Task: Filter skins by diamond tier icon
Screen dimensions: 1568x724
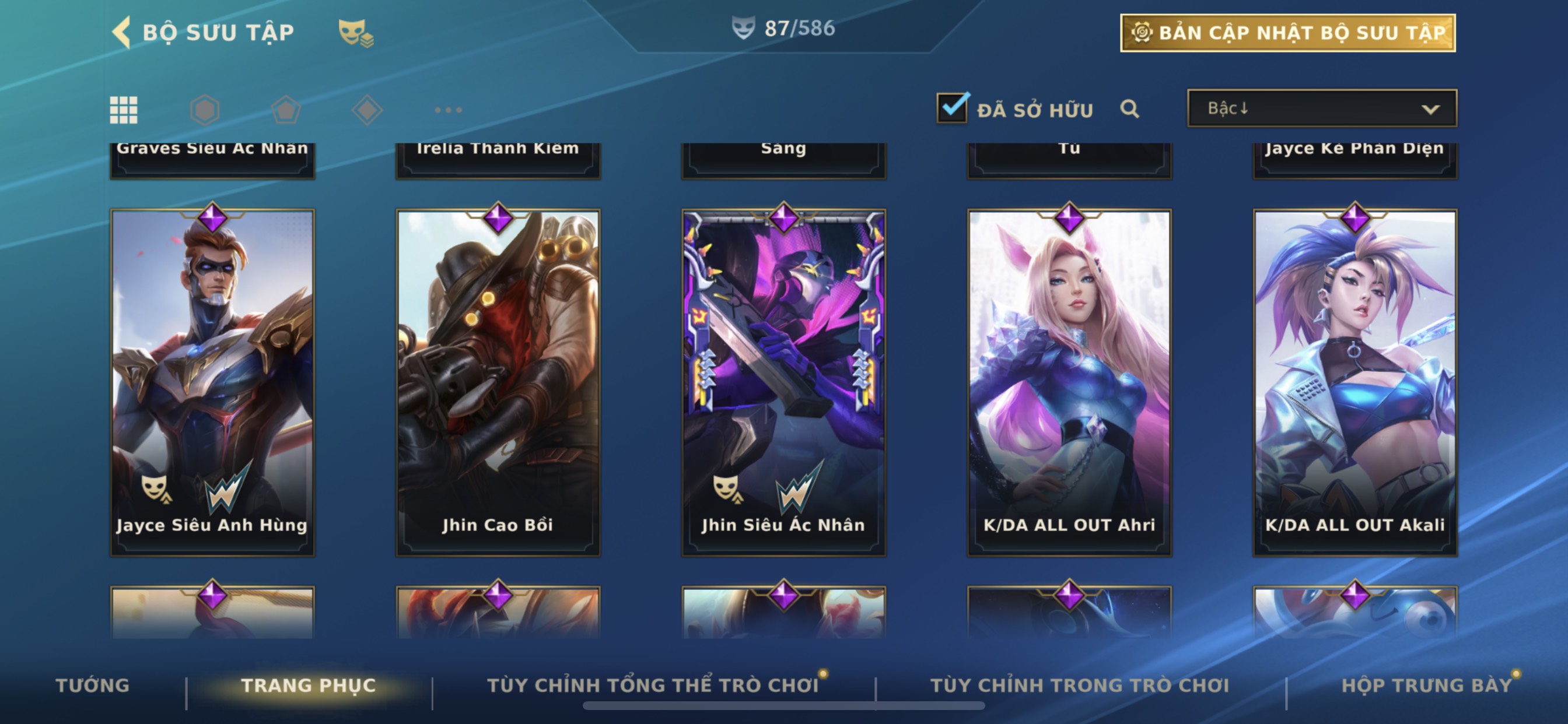Action: [x=367, y=110]
